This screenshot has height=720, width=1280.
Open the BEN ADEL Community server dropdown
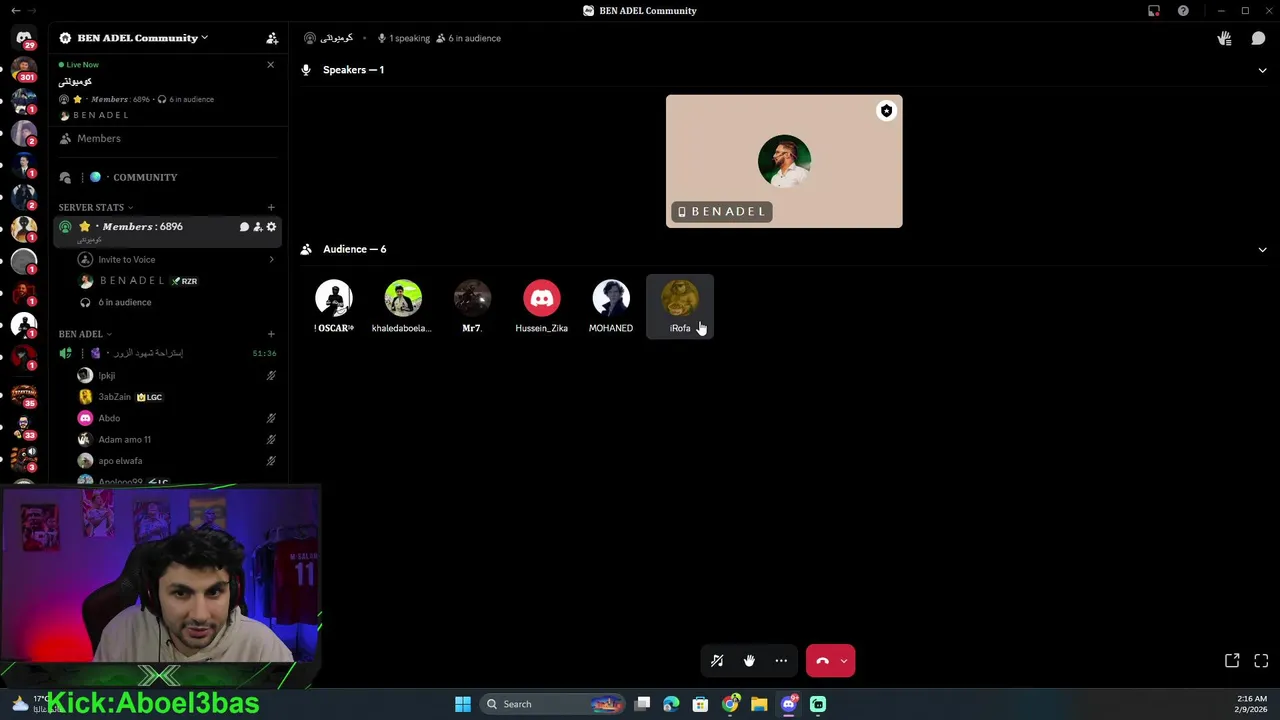click(x=142, y=38)
